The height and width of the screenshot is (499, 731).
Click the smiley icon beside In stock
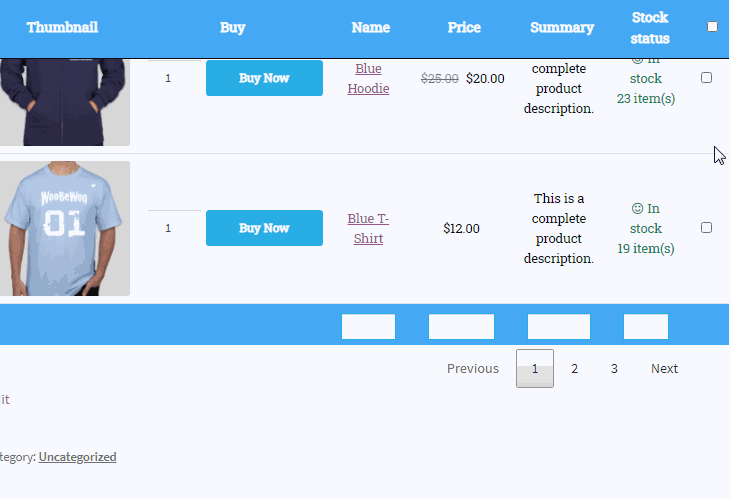(x=637, y=208)
